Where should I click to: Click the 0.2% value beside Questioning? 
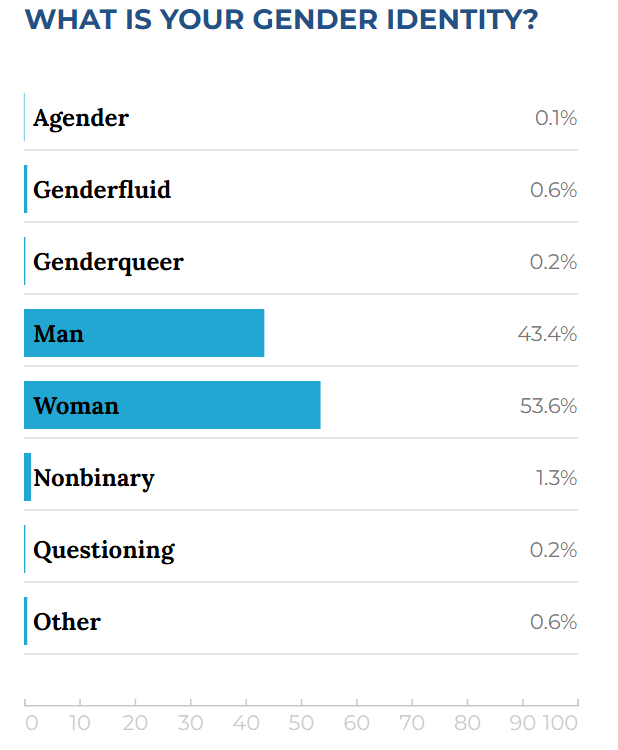click(553, 550)
